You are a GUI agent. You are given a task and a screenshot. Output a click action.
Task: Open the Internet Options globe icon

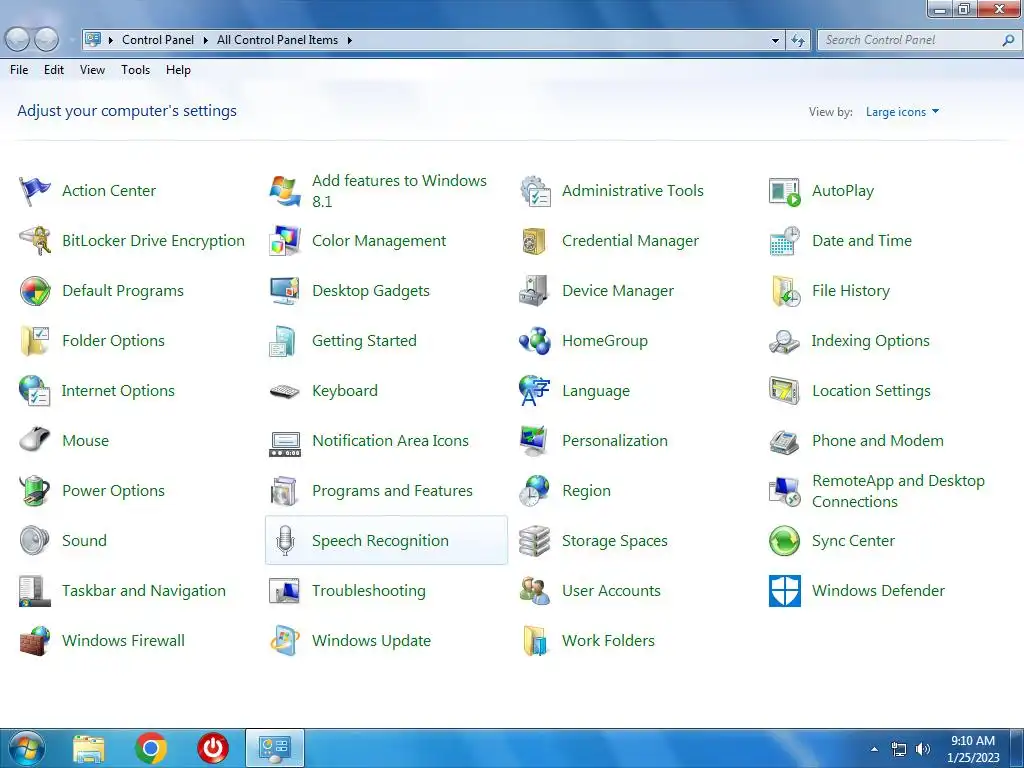pyautogui.click(x=35, y=391)
